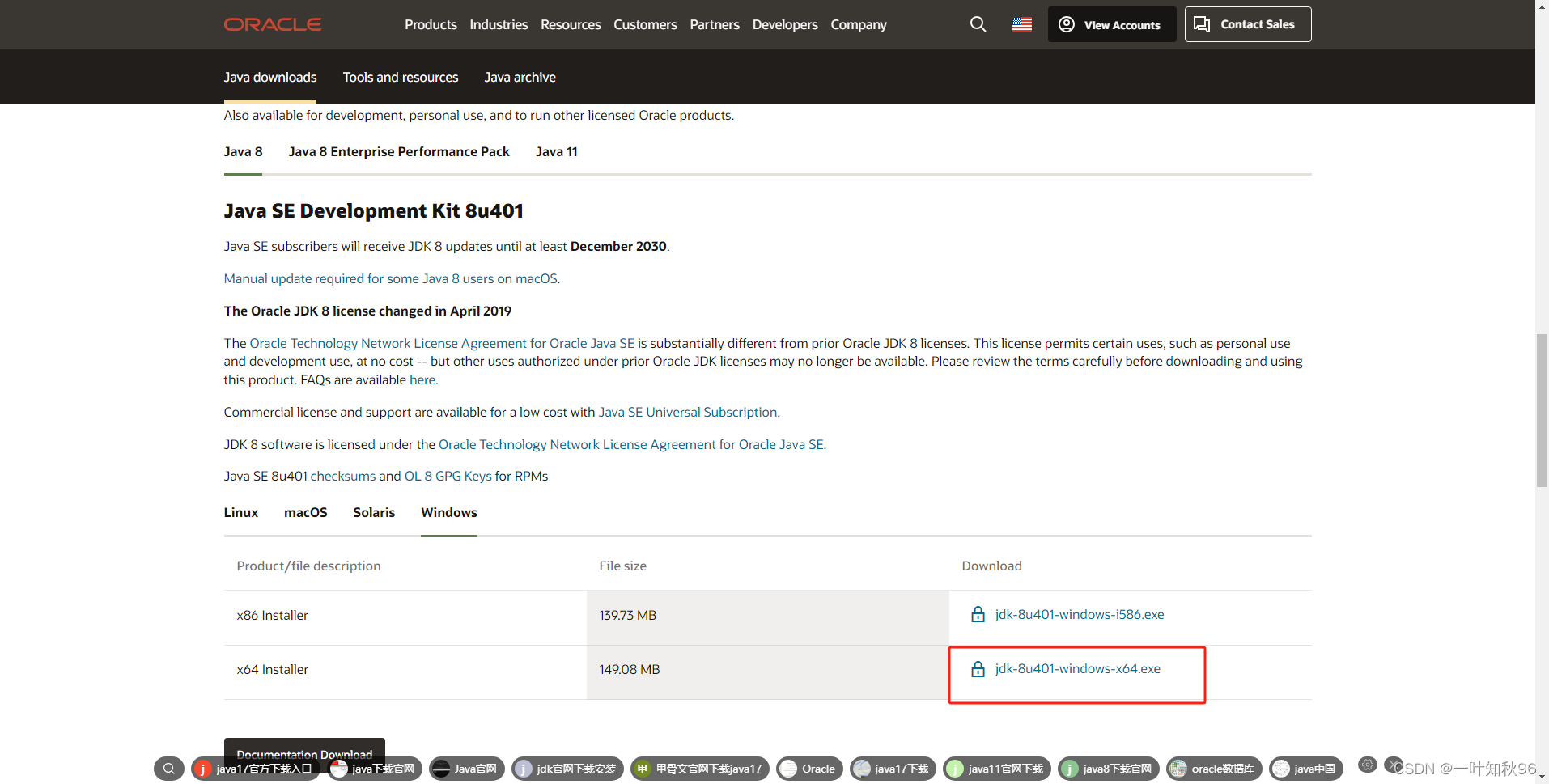Open the oracle数据库 suggestion chip
This screenshot has width=1549, height=784.
pos(1214,769)
